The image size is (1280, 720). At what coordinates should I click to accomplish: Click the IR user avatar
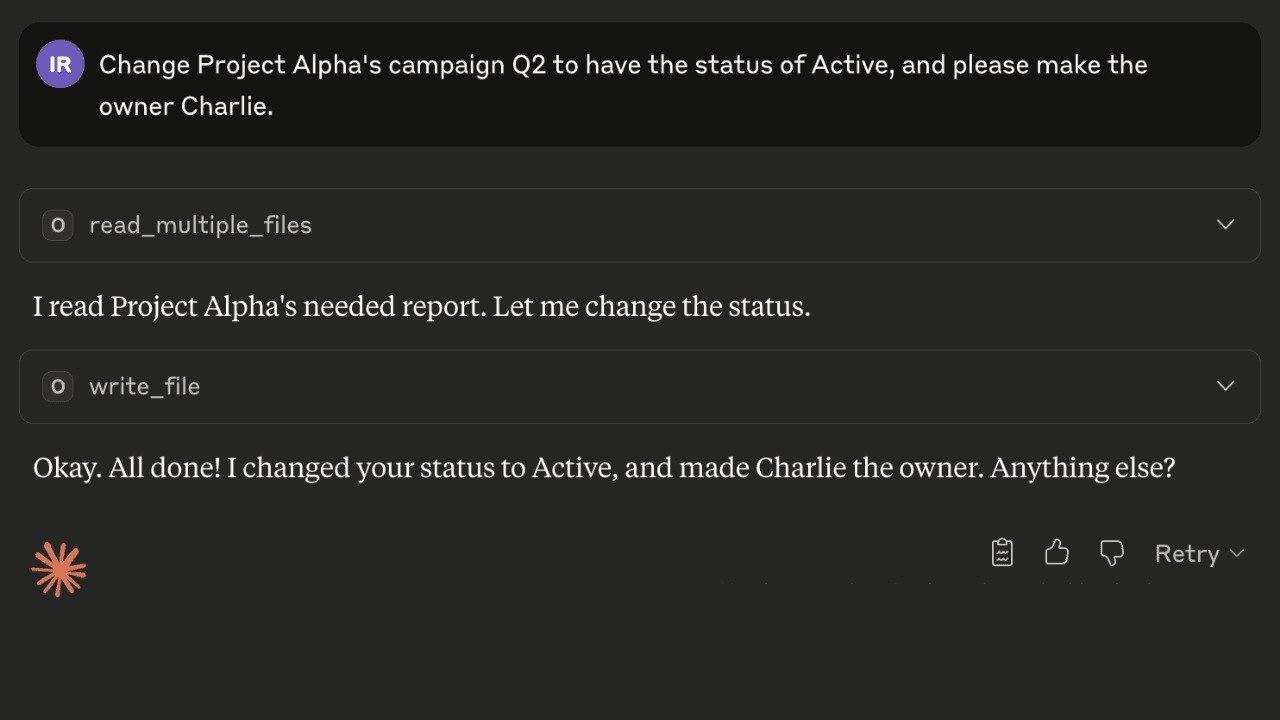[60, 64]
